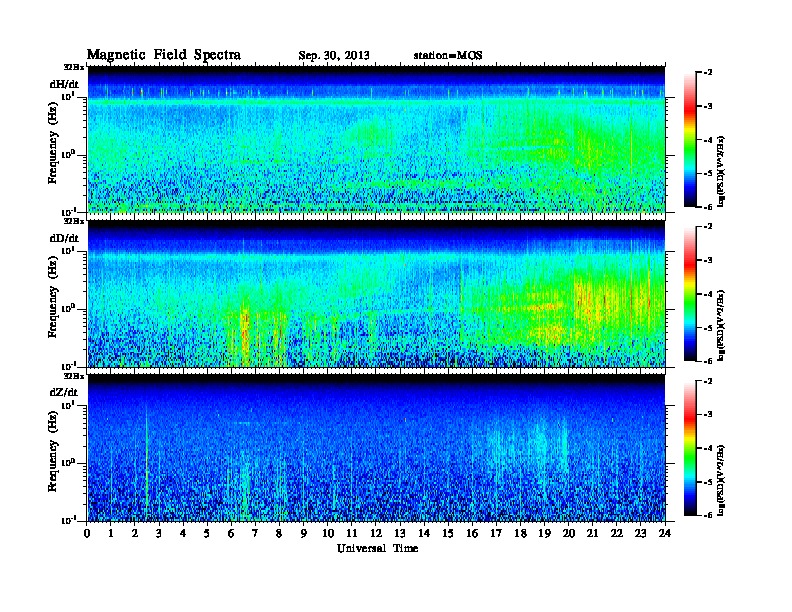
Task: Select the dD/dt panel label
Action: coord(64,238)
